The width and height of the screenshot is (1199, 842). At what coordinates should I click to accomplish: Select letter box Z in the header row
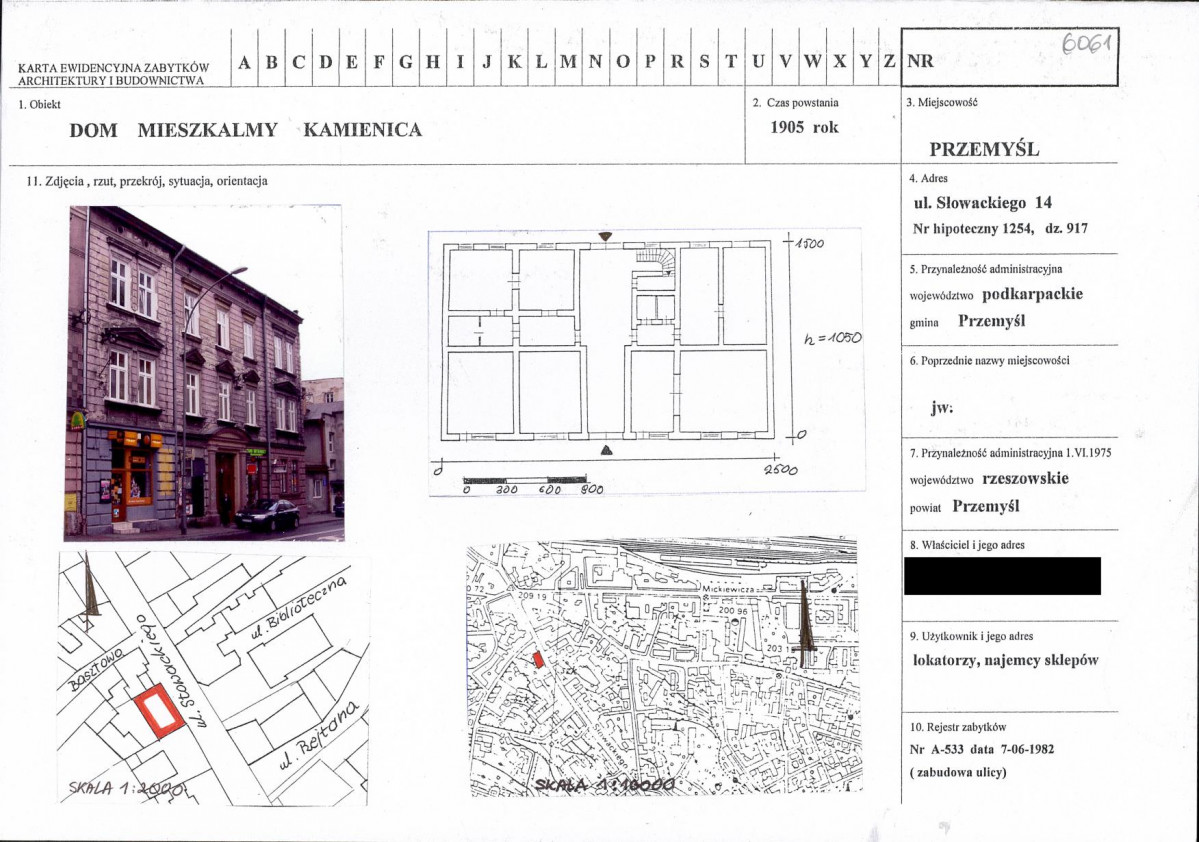[888, 61]
